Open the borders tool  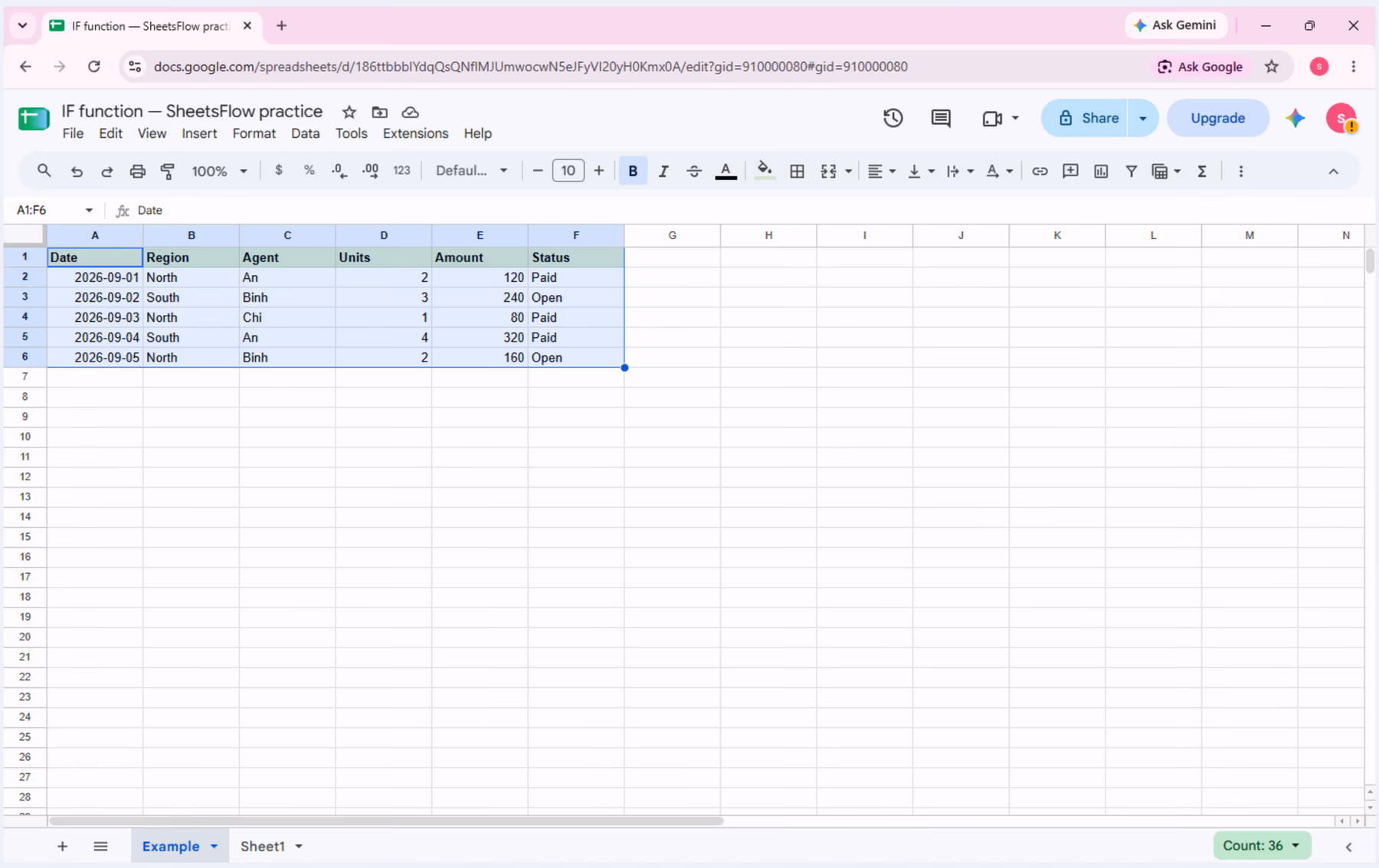tap(797, 171)
